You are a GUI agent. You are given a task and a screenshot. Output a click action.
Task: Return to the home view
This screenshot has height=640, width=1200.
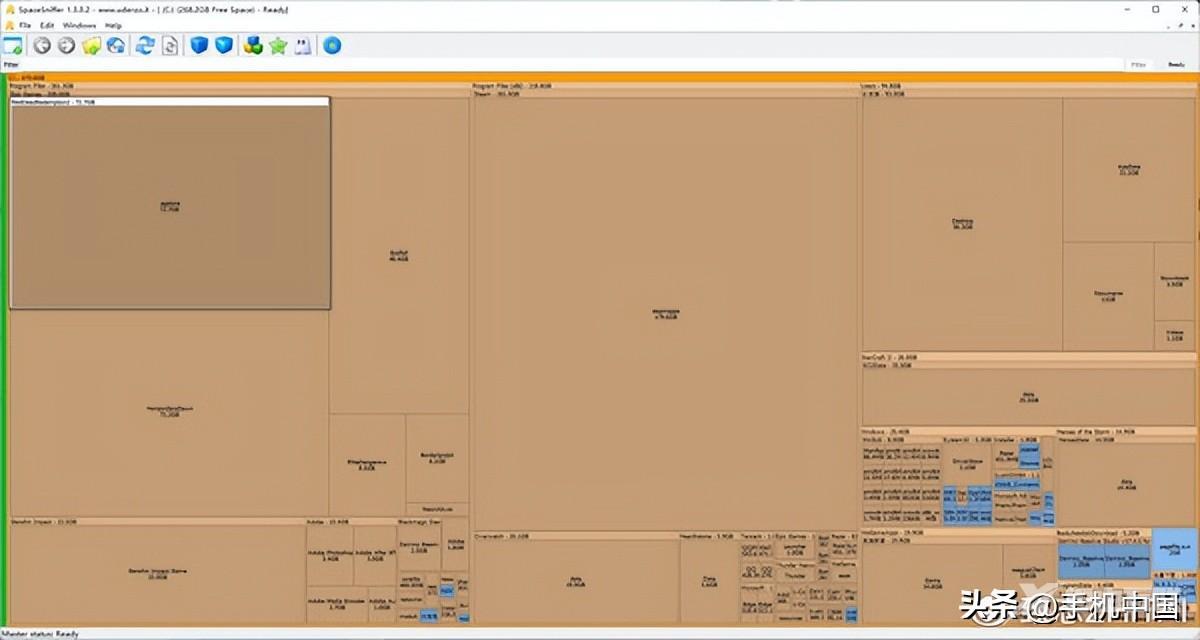point(116,45)
